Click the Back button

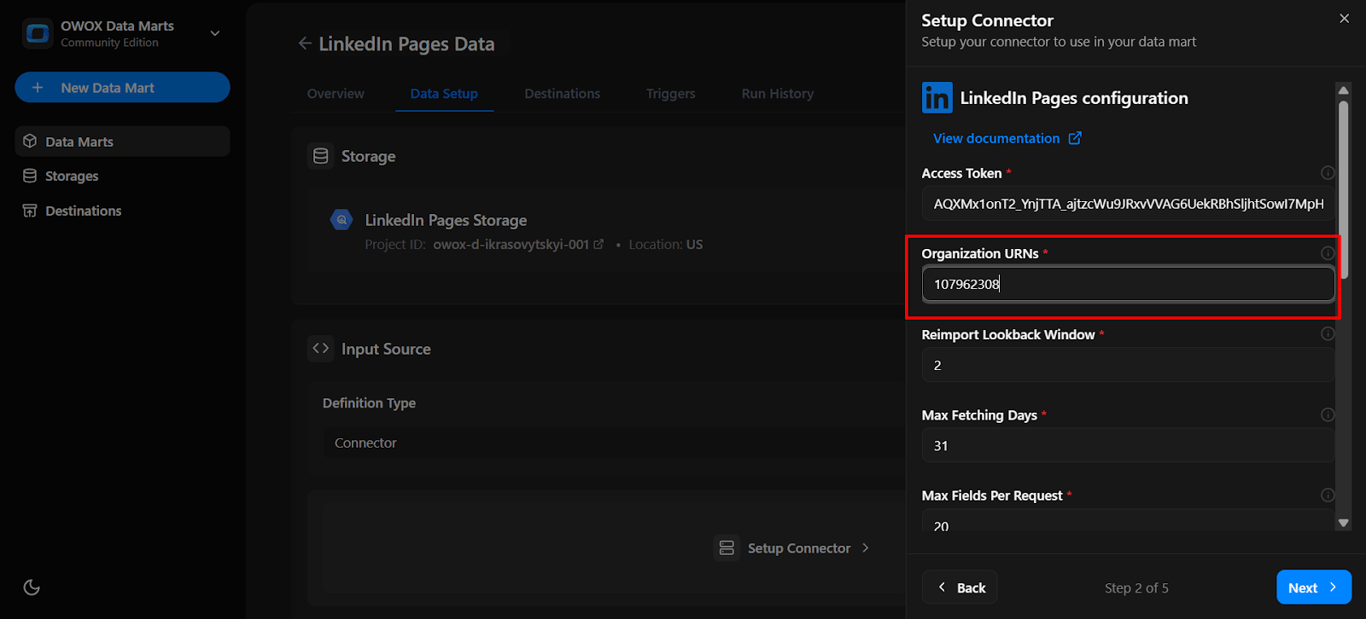click(960, 587)
